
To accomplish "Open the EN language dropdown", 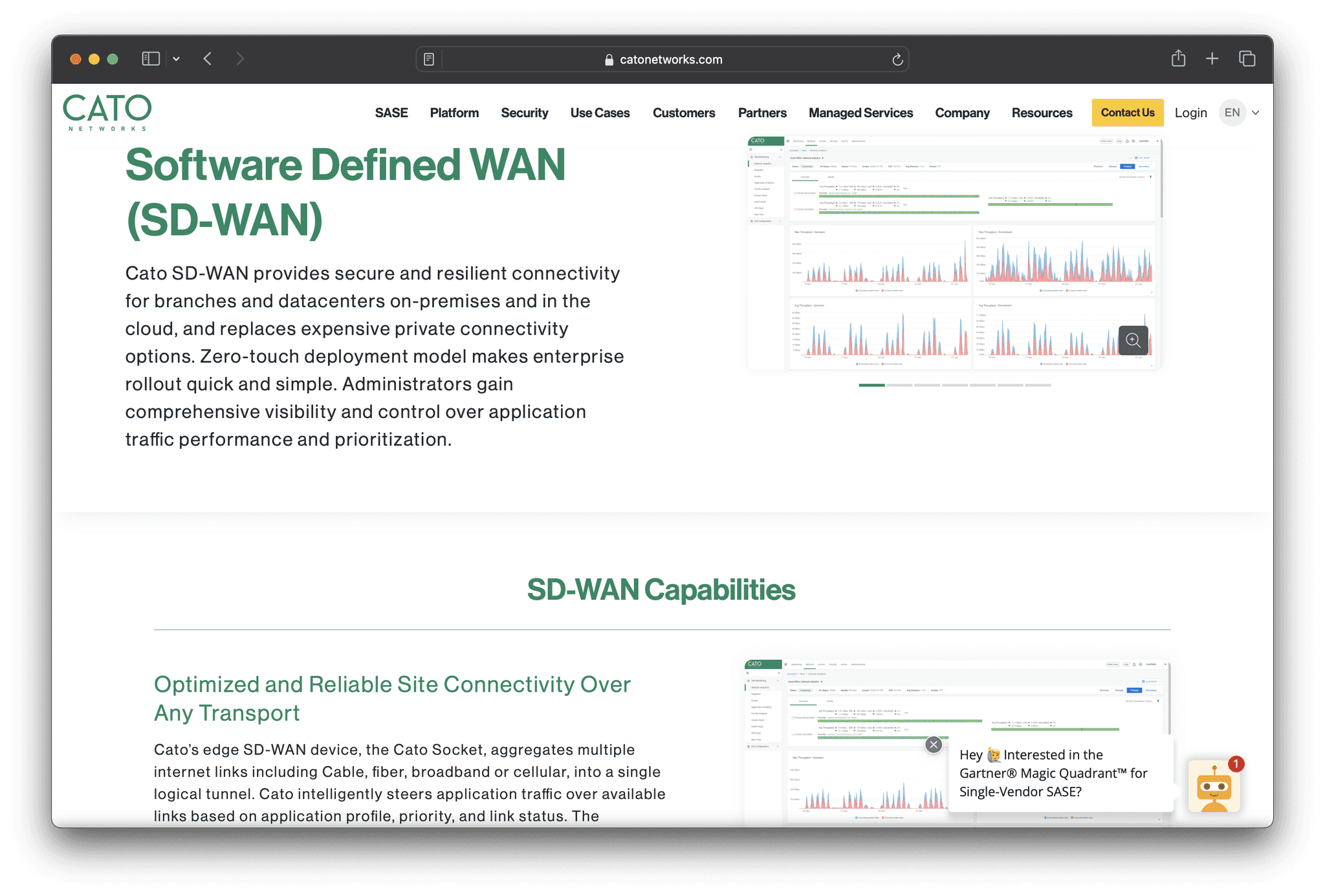I will point(1238,112).
